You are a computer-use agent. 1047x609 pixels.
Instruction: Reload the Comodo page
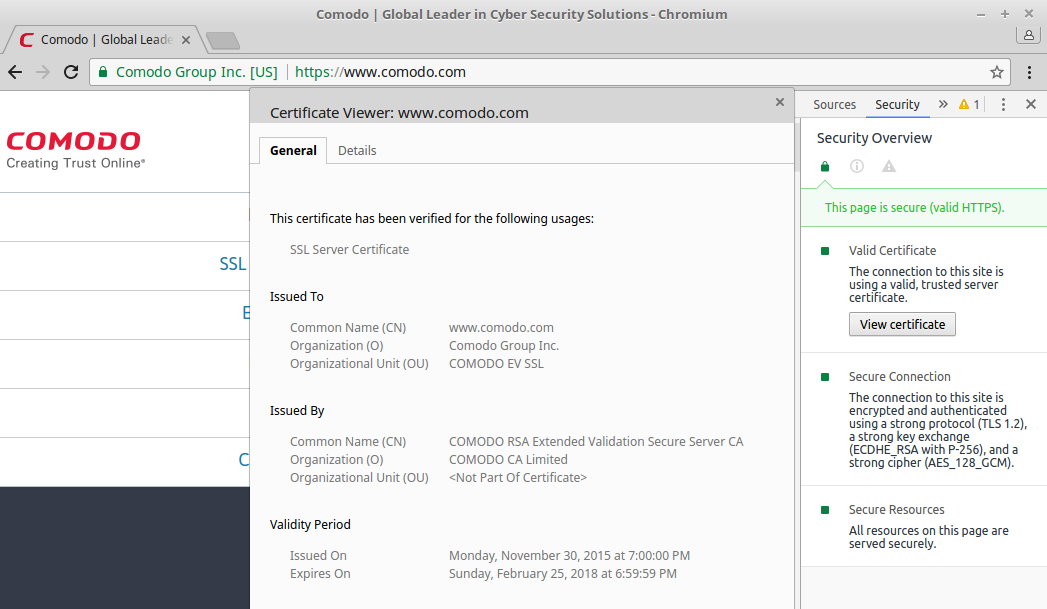pyautogui.click(x=71, y=72)
